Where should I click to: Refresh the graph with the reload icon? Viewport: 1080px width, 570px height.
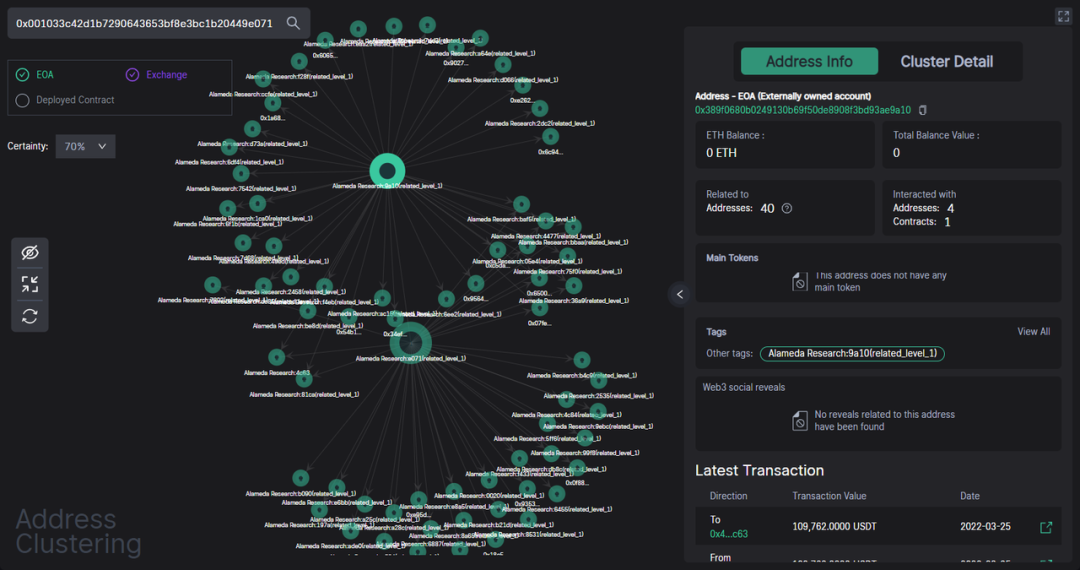pyautogui.click(x=30, y=316)
